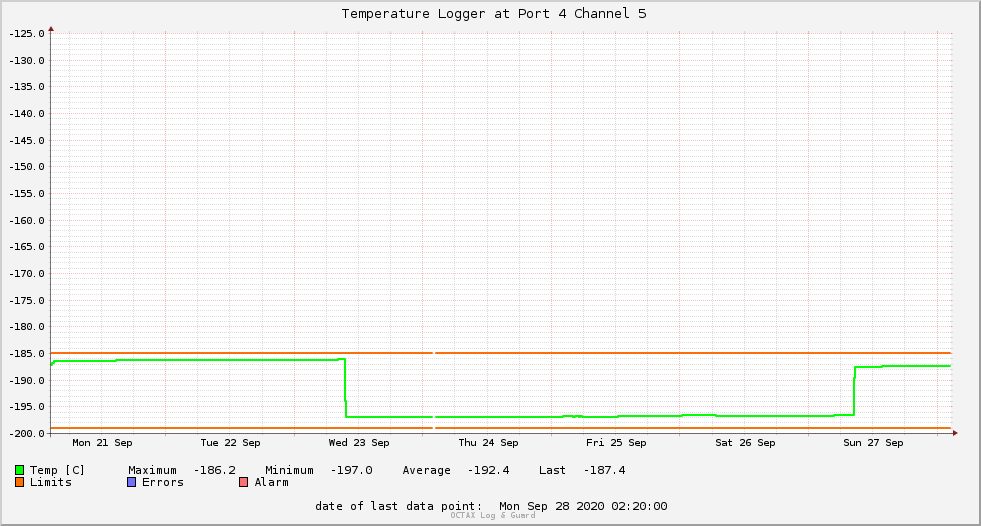Click y-axis label -155.0
The image size is (981, 526).
27,194
